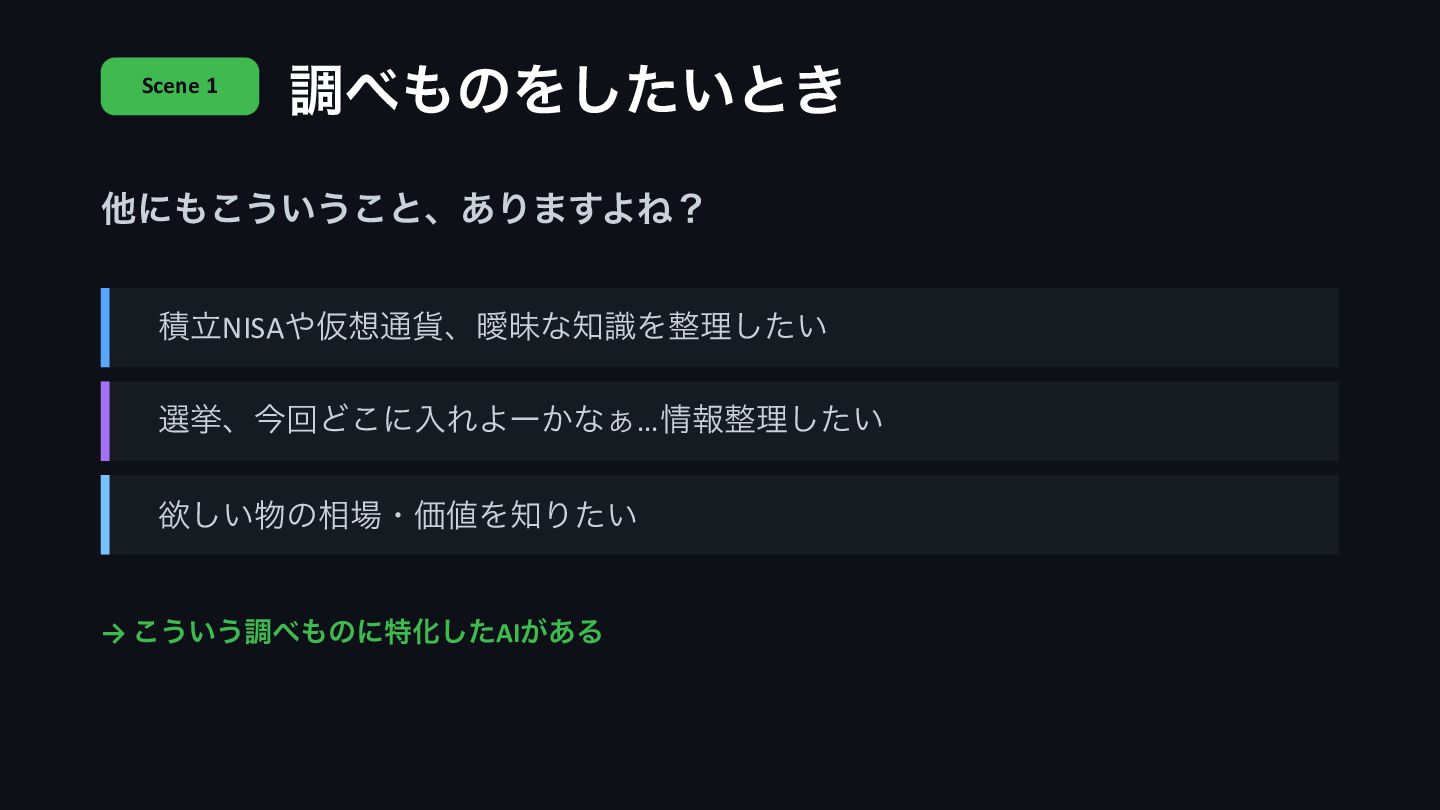Click the purple accent bar beside 選挙 row

click(105, 420)
